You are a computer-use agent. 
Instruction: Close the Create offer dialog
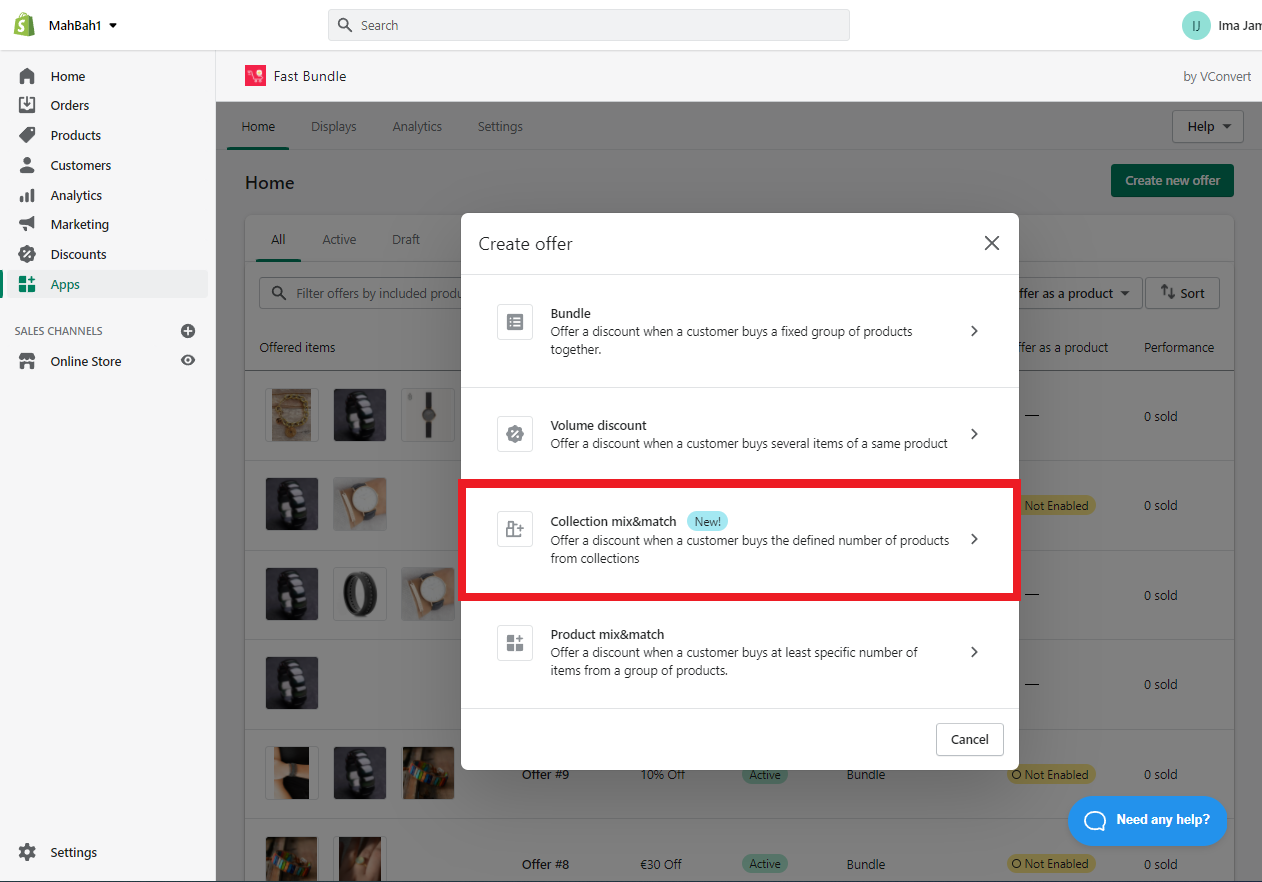(992, 243)
